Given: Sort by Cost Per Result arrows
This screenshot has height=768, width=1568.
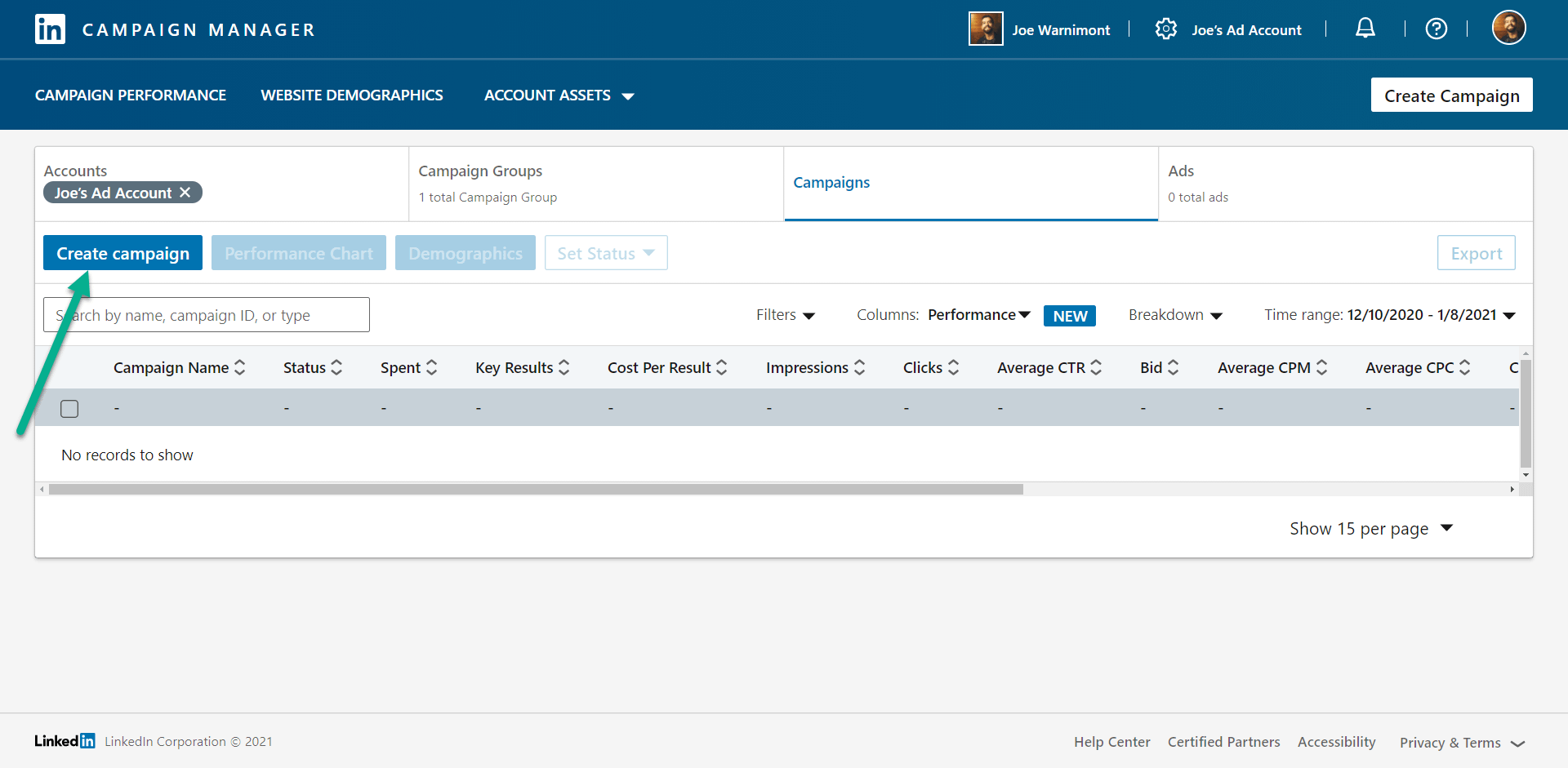Looking at the screenshot, I should pos(721,367).
